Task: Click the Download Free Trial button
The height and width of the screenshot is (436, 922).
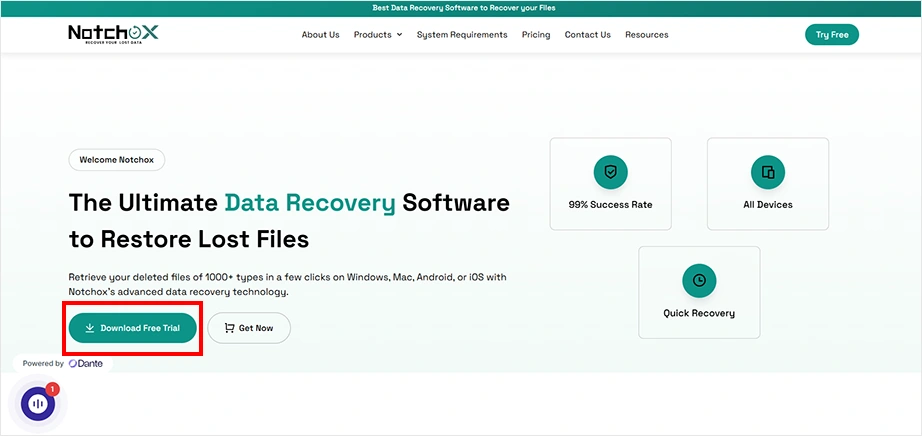Action: pyautogui.click(x=132, y=328)
